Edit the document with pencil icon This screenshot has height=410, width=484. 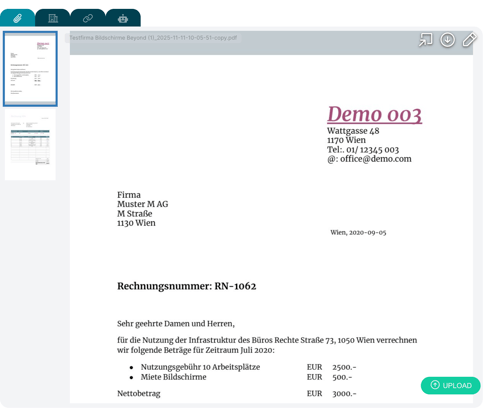(x=469, y=40)
